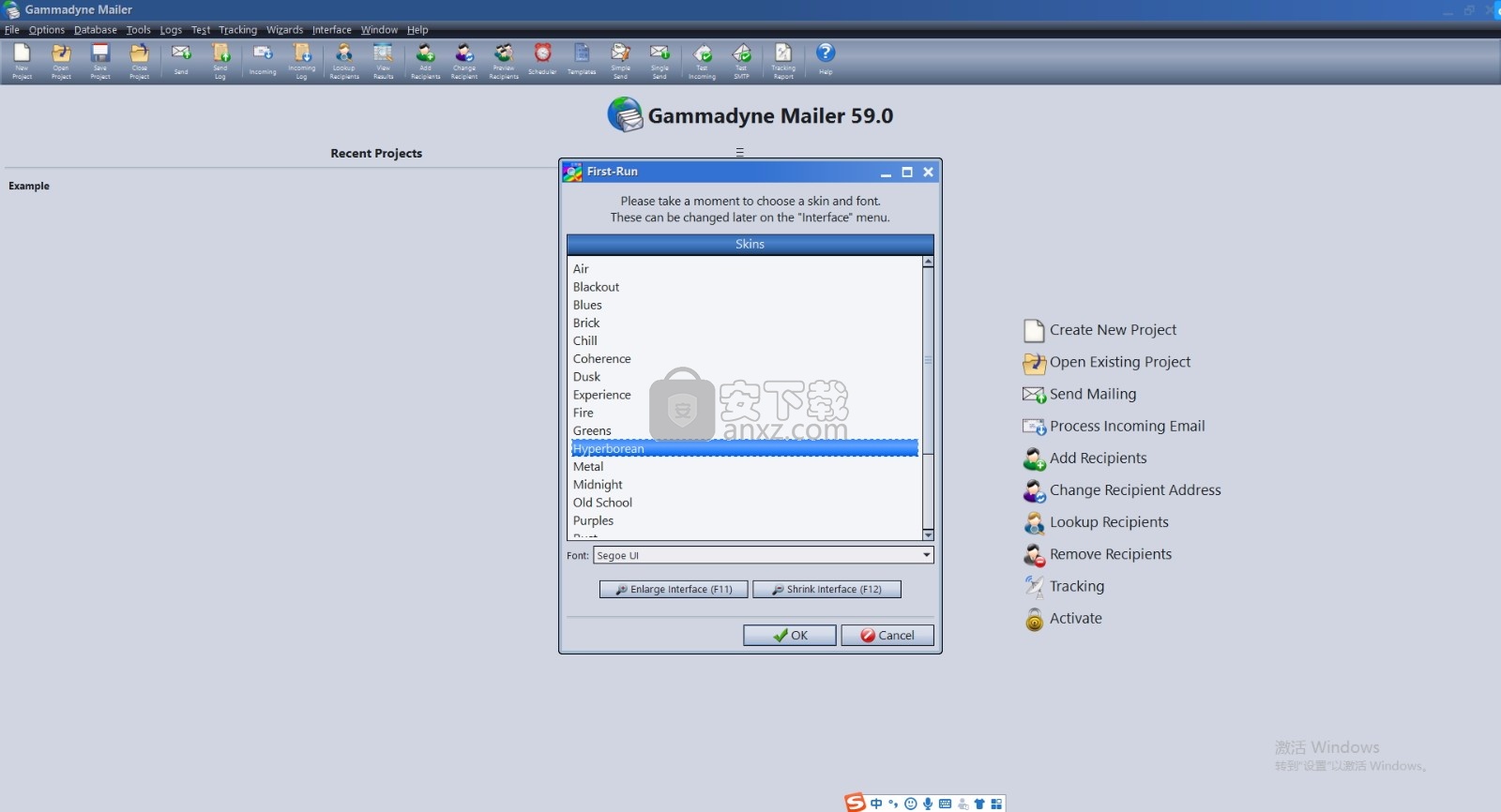This screenshot has width=1501, height=812.
Task: Click the Activate link
Action: point(1063,619)
